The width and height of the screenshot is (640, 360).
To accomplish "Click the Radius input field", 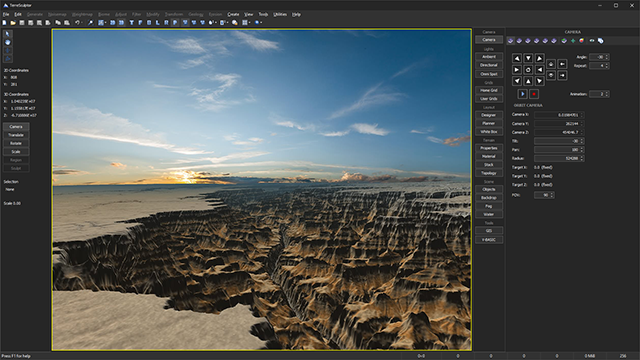I will (x=559, y=158).
